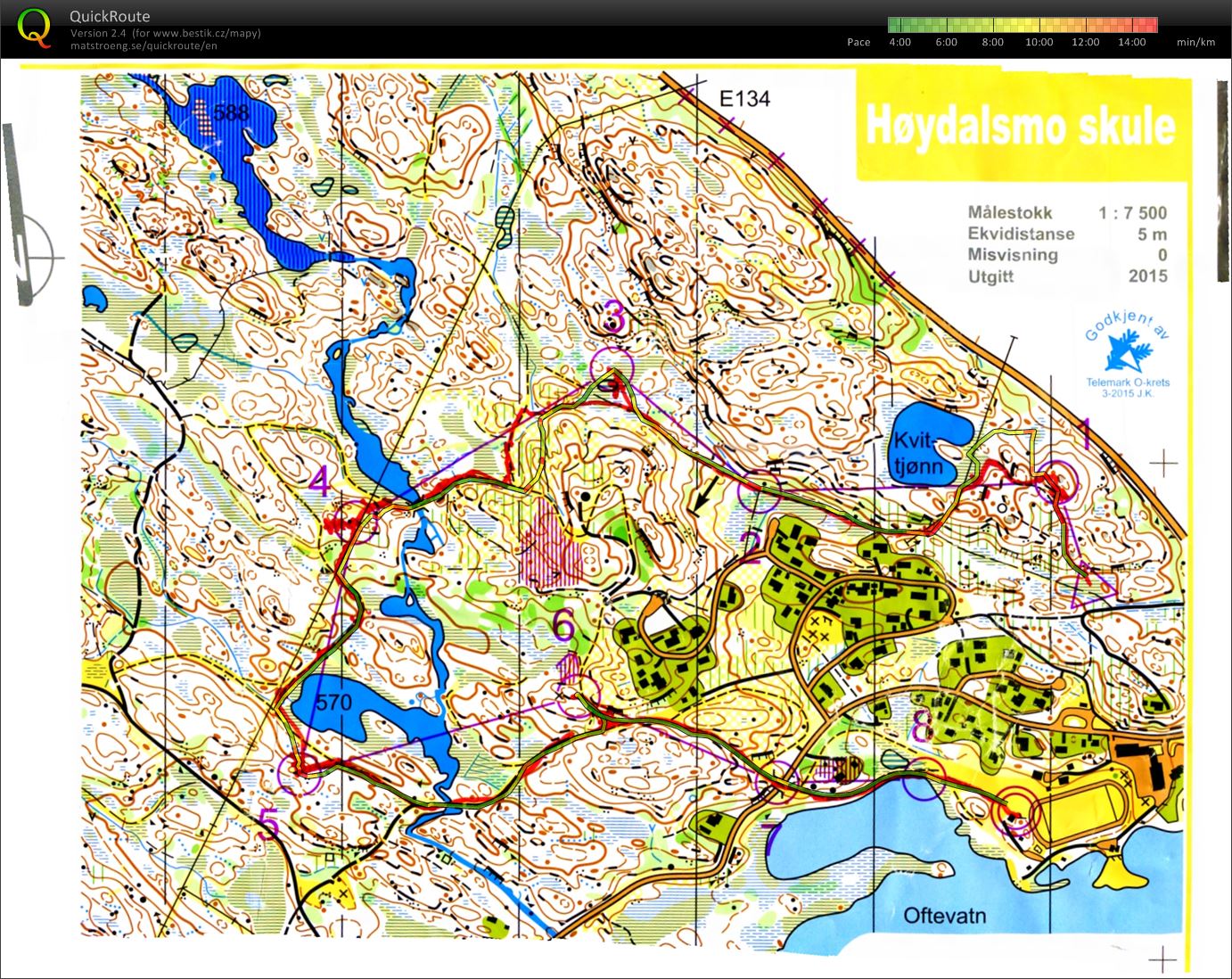Select the 2015 publication year
Viewport: 1232px width, 979px height.
click(x=1147, y=276)
